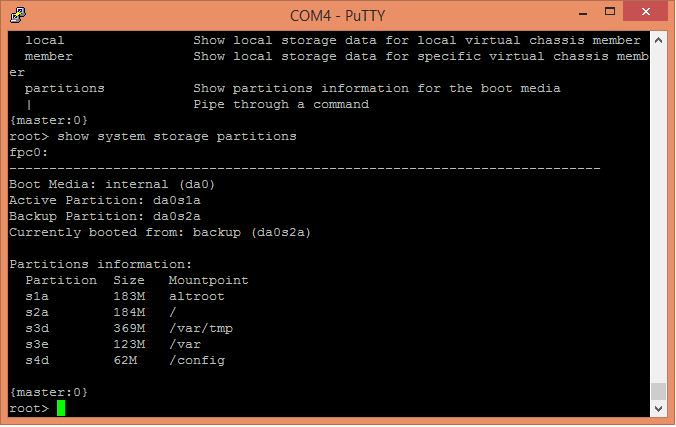The height and width of the screenshot is (427, 676).
Task: Close the COM4 PuTTY session
Action: 645,12
